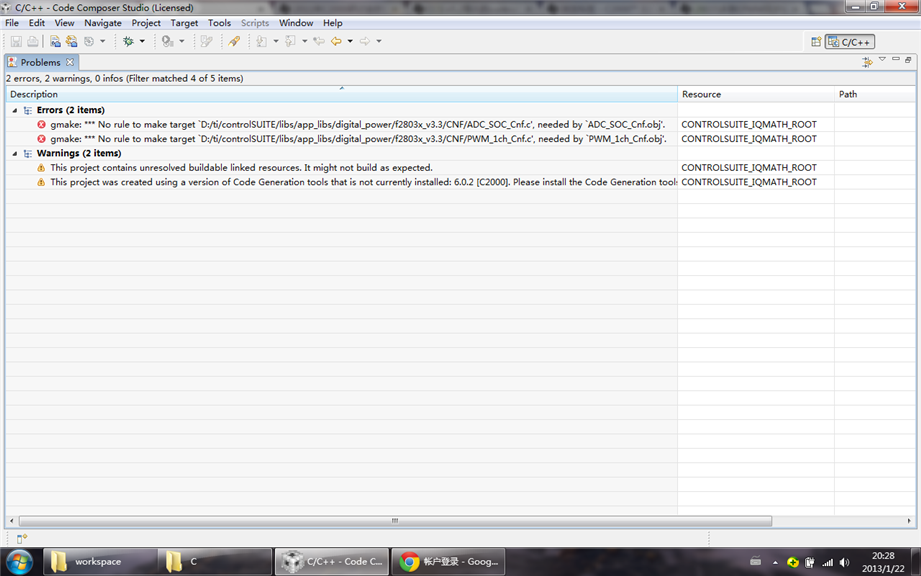Viewport: 921px width, 576px height.
Task: Open the Problems view menu triangle
Action: coord(882,59)
